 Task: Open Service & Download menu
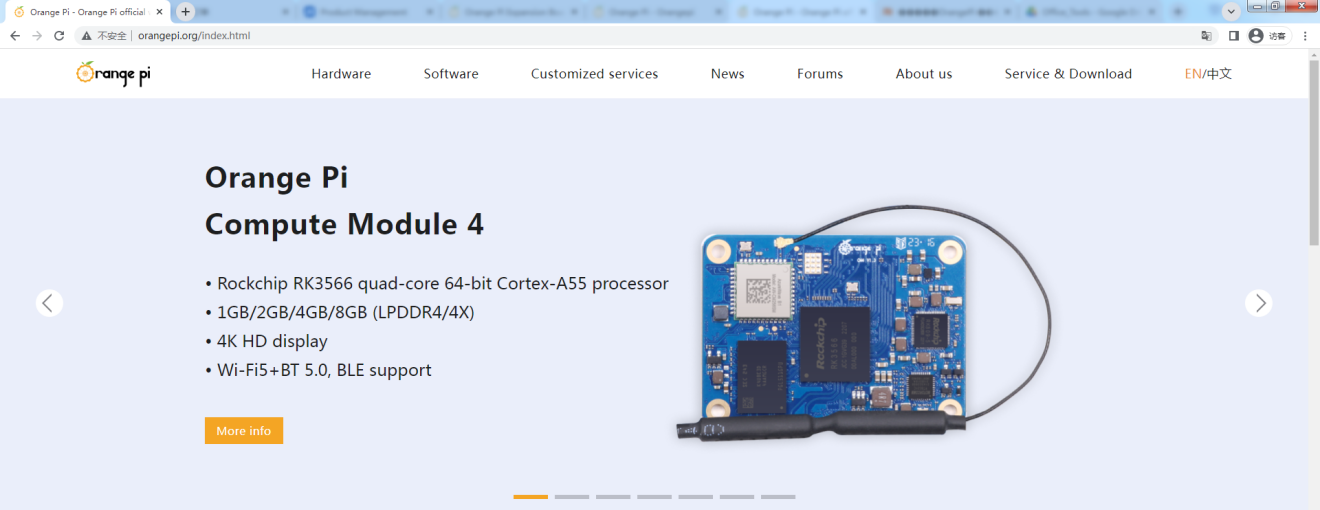pyautogui.click(x=1068, y=74)
